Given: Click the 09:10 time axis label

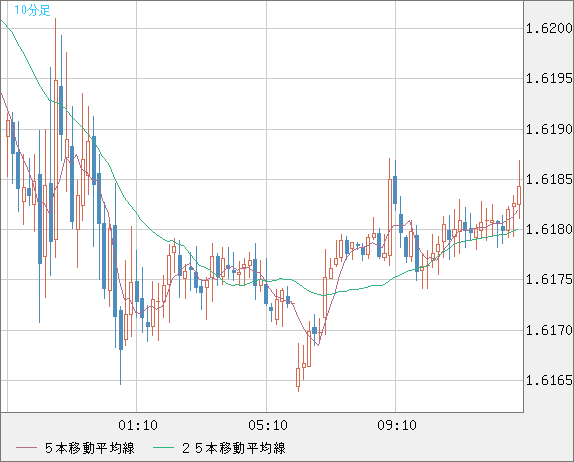Looking at the screenshot, I should pyautogui.click(x=397, y=425).
